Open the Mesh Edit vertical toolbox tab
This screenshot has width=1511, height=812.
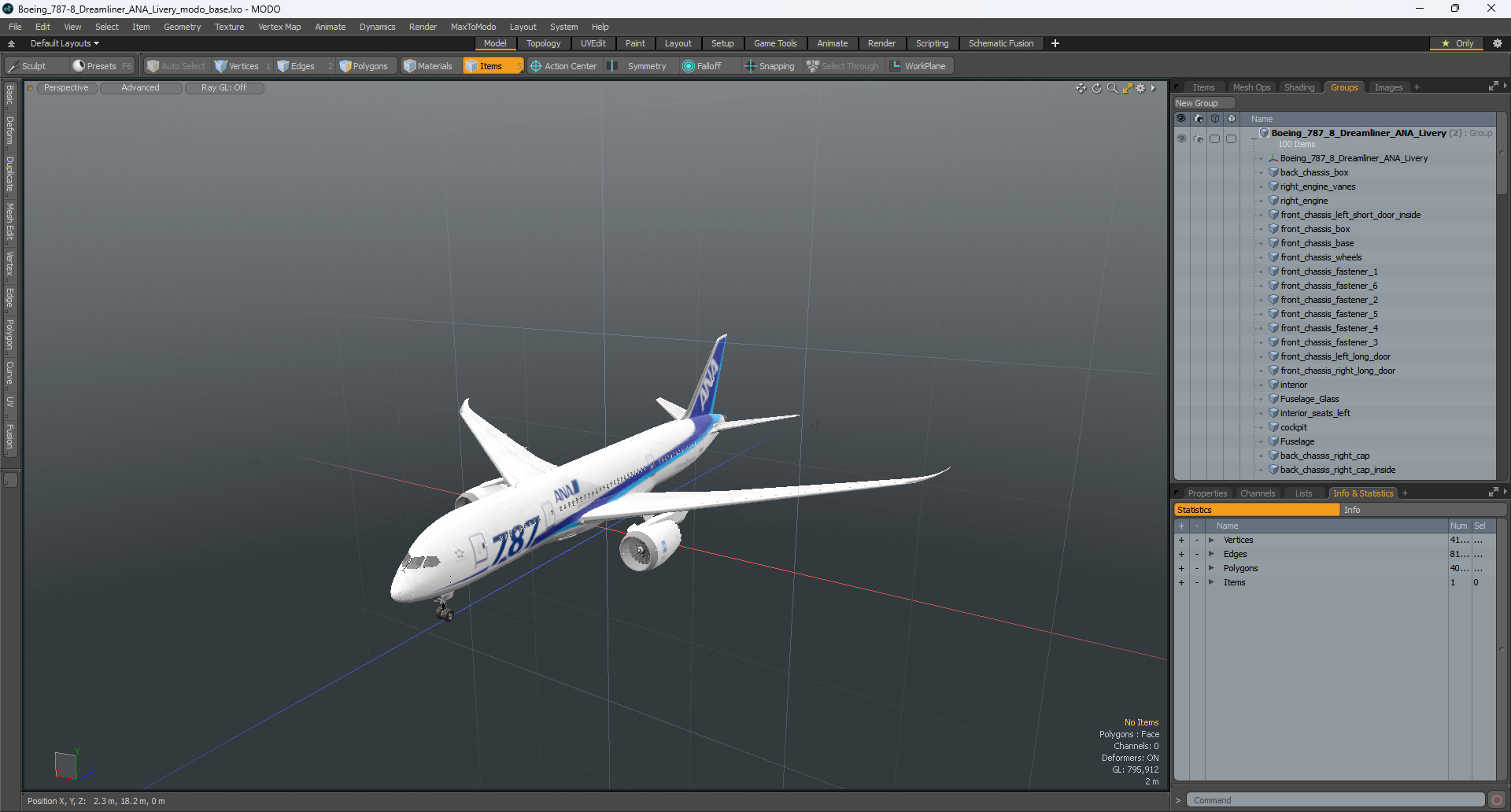pos(10,221)
